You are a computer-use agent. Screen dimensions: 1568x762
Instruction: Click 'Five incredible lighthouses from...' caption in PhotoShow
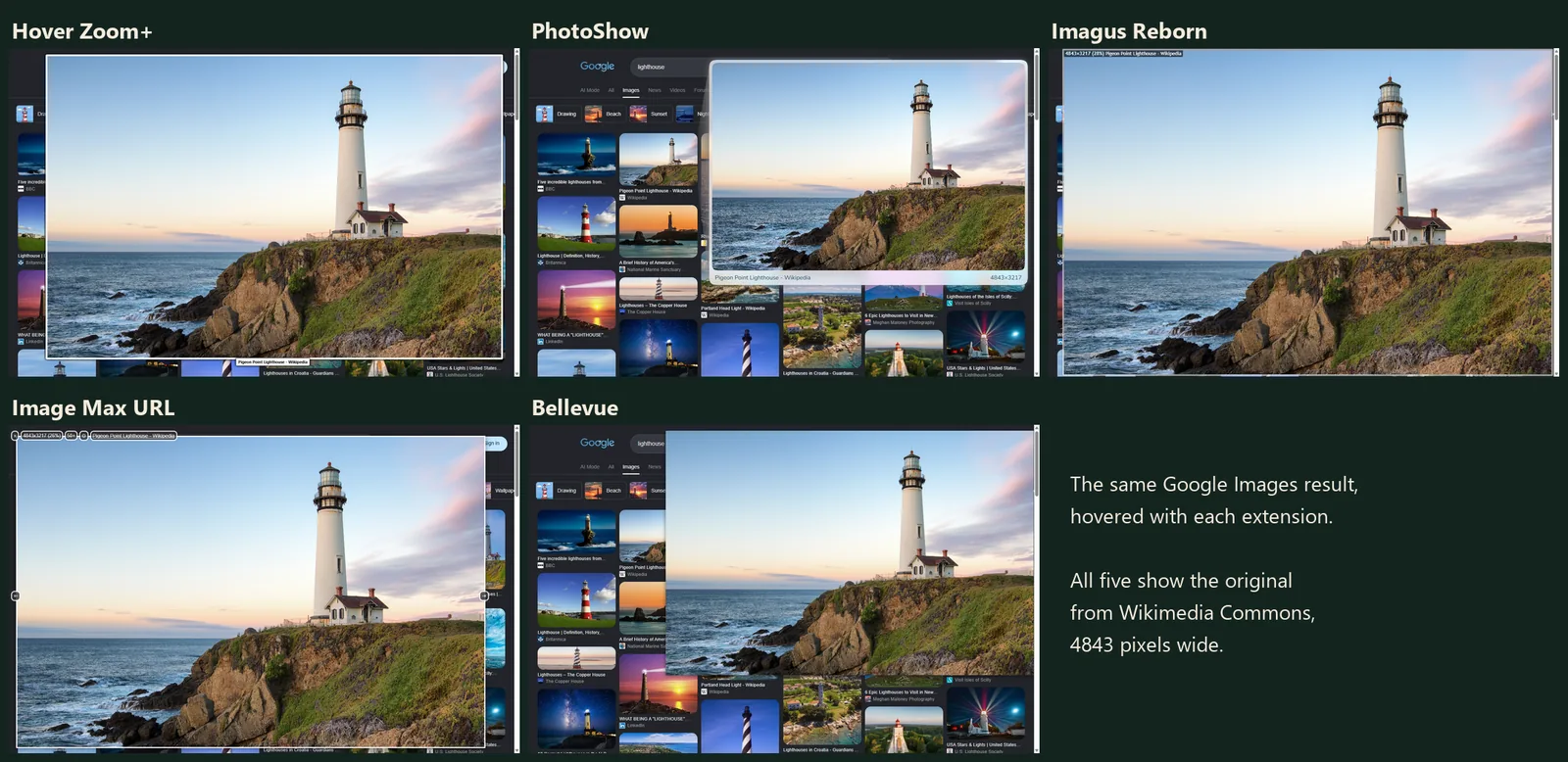click(570, 182)
